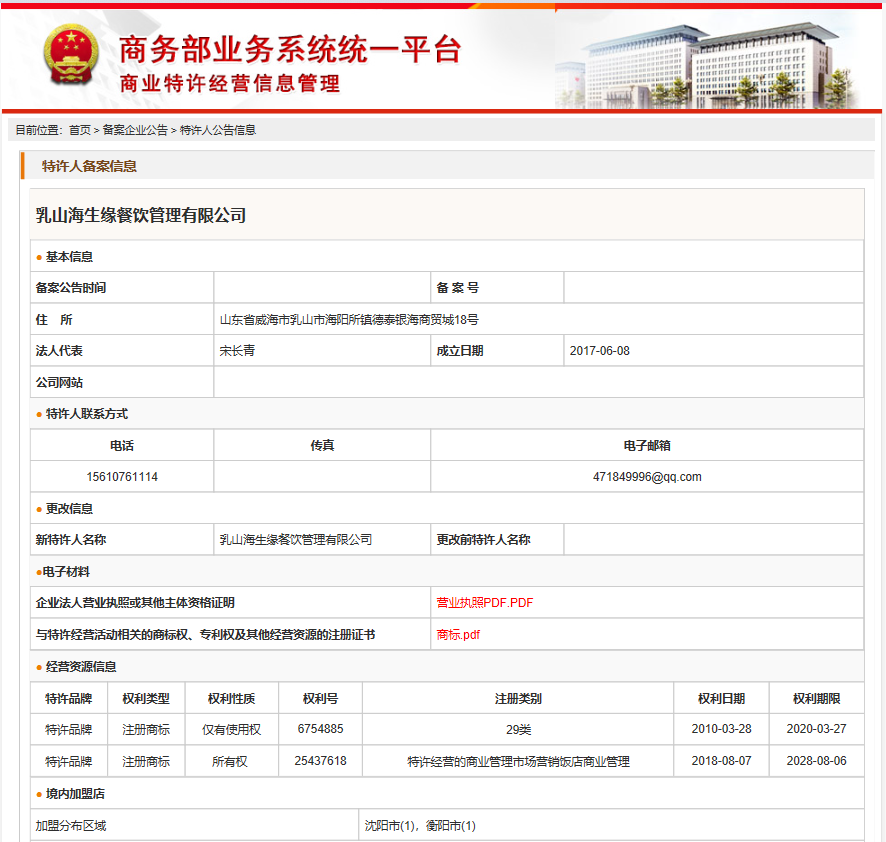Select trademark number 25437618
The image size is (886, 842).
click(320, 761)
